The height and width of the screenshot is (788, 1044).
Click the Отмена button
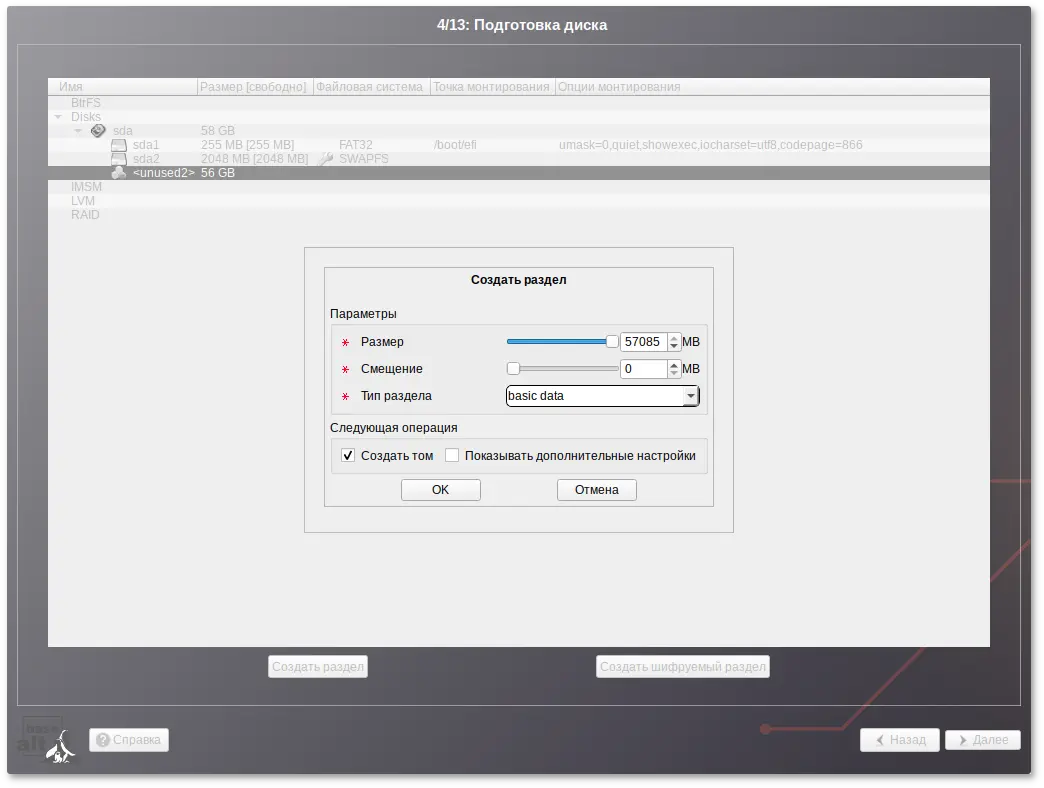tap(597, 490)
